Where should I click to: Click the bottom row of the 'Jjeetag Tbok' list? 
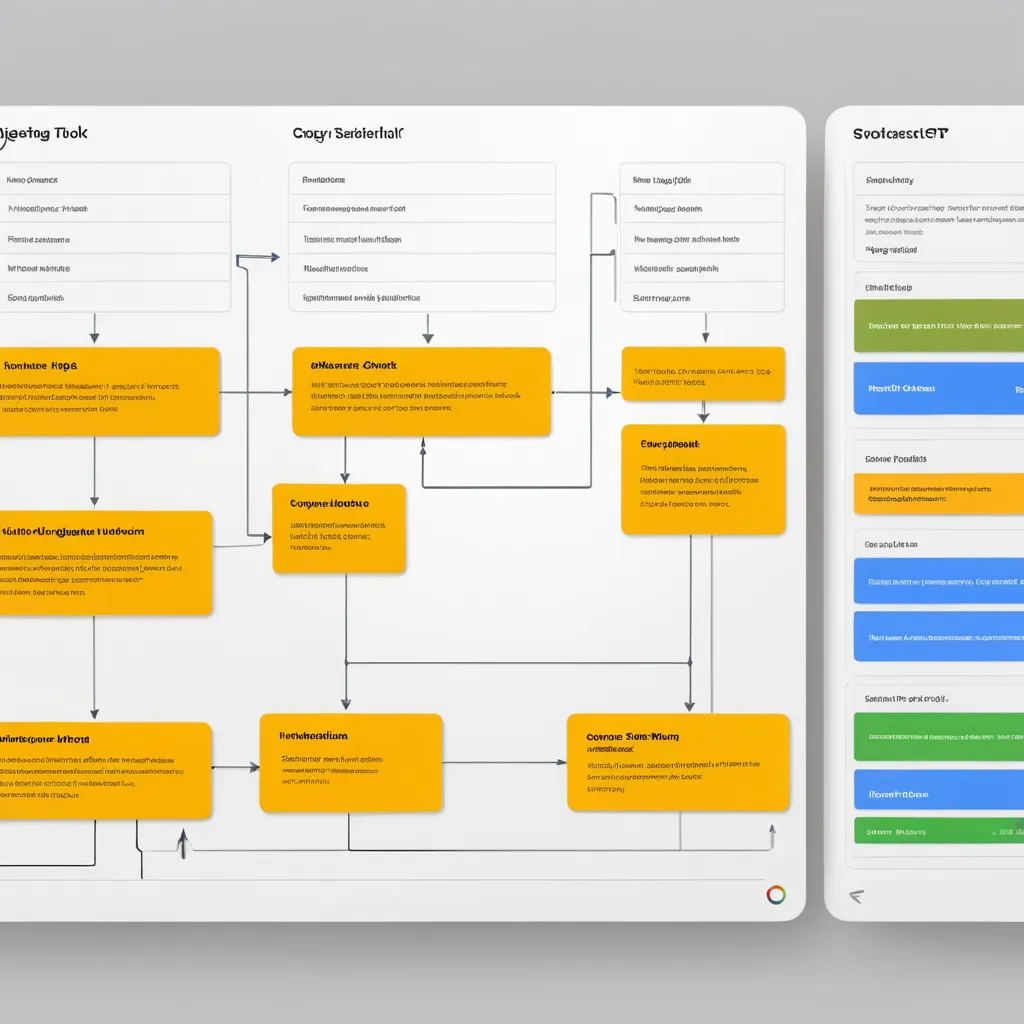(x=114, y=297)
